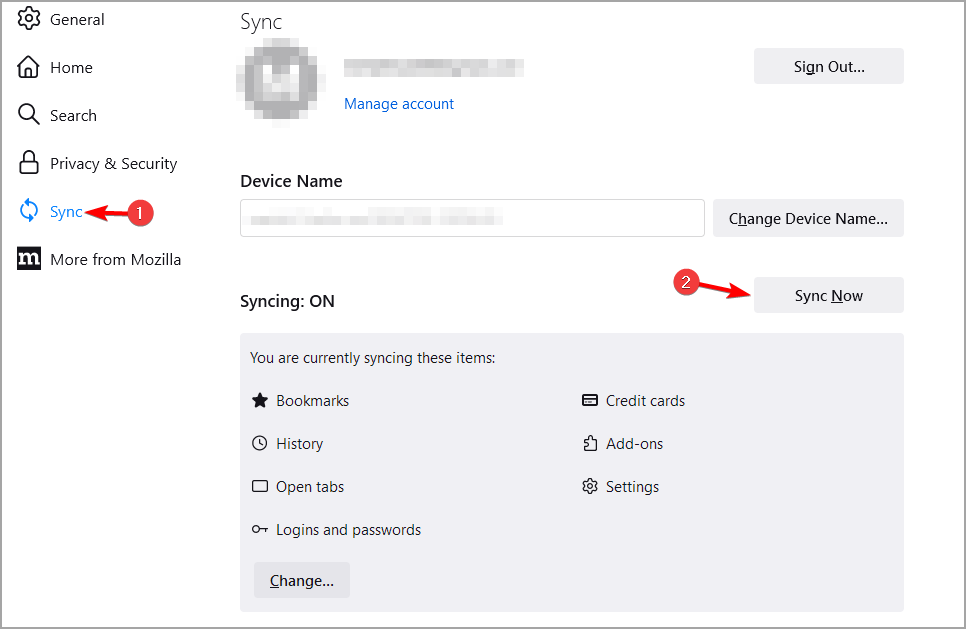Click the Sign Out button
Screen dimensions: 966x629
pos(829,66)
